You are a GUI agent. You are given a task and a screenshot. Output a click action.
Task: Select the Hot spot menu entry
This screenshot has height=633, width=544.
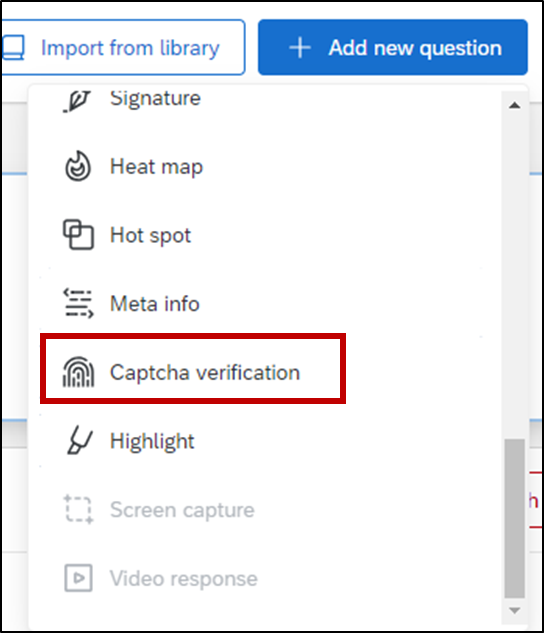[264, 235]
